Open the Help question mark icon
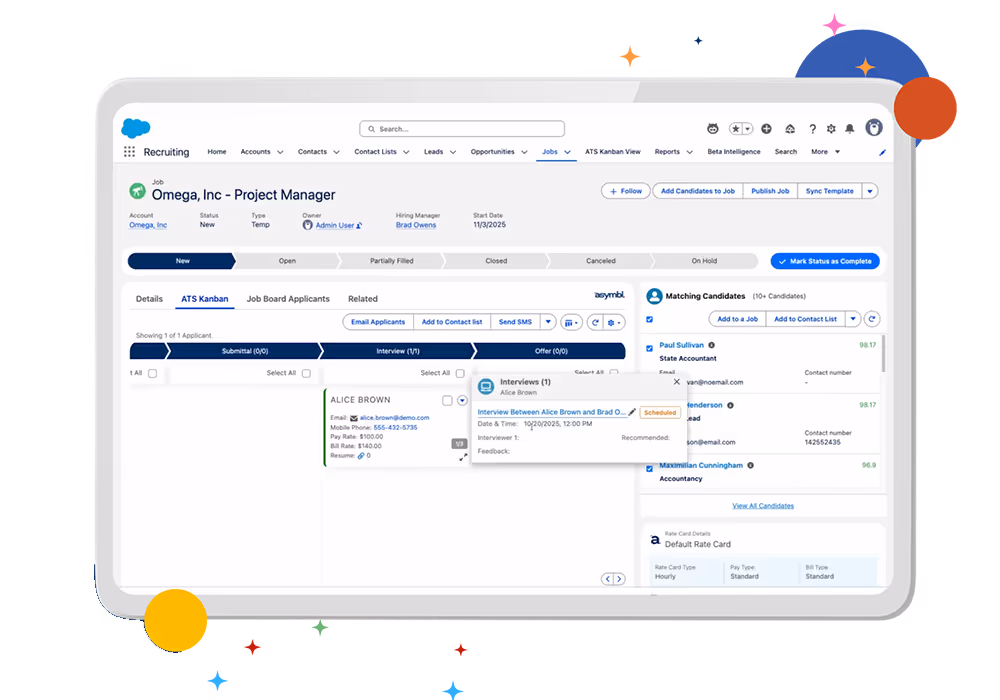The image size is (1000, 700). (812, 129)
